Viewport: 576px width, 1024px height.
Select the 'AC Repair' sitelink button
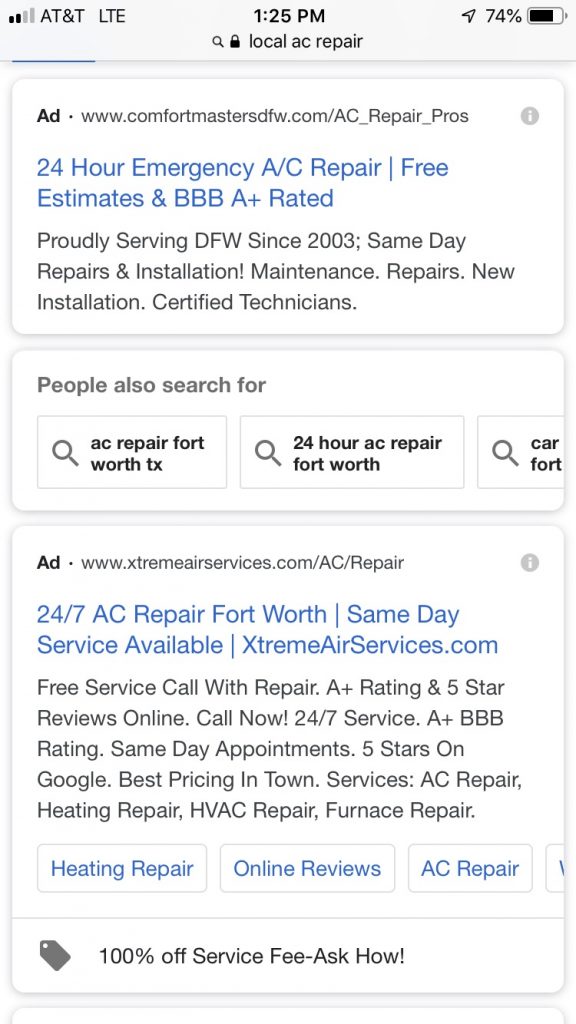470,868
